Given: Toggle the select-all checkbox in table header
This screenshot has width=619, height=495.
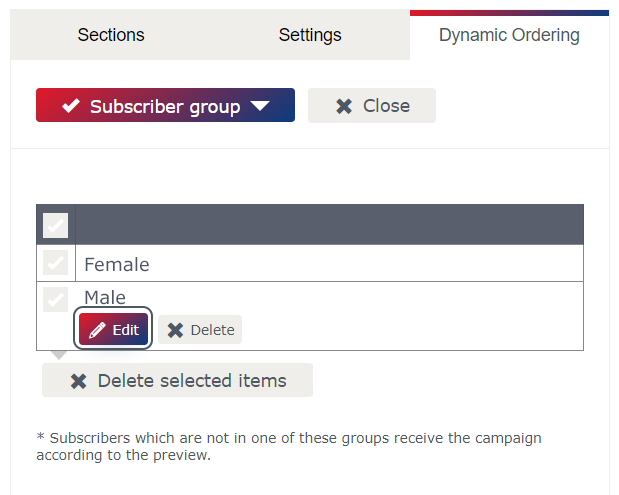Looking at the screenshot, I should 55,225.
